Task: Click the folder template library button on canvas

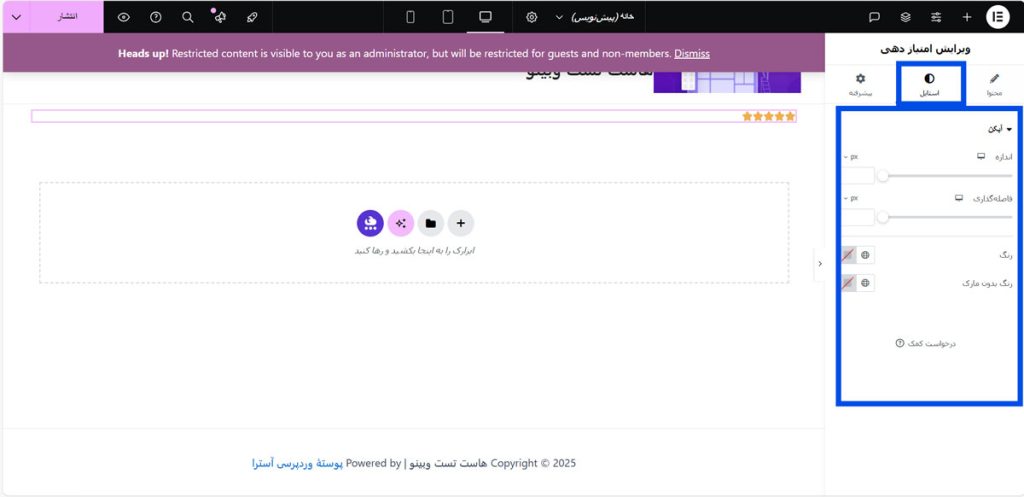Action: [430, 223]
